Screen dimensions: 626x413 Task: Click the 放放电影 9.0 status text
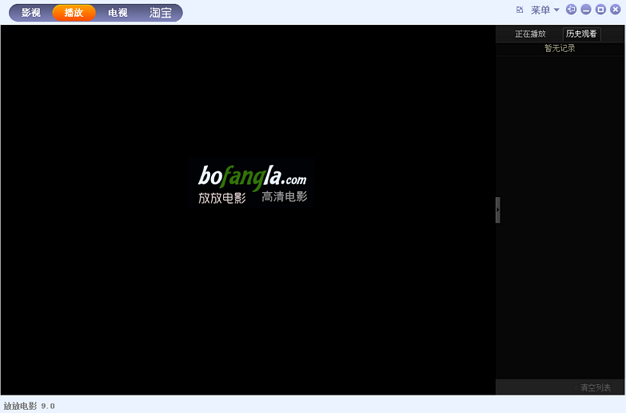29,406
